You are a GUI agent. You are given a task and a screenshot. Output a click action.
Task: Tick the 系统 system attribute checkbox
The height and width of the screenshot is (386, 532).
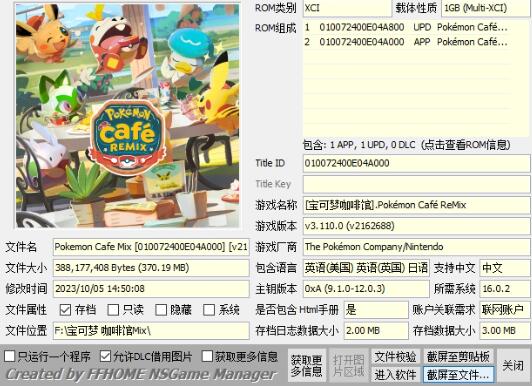pos(209,310)
